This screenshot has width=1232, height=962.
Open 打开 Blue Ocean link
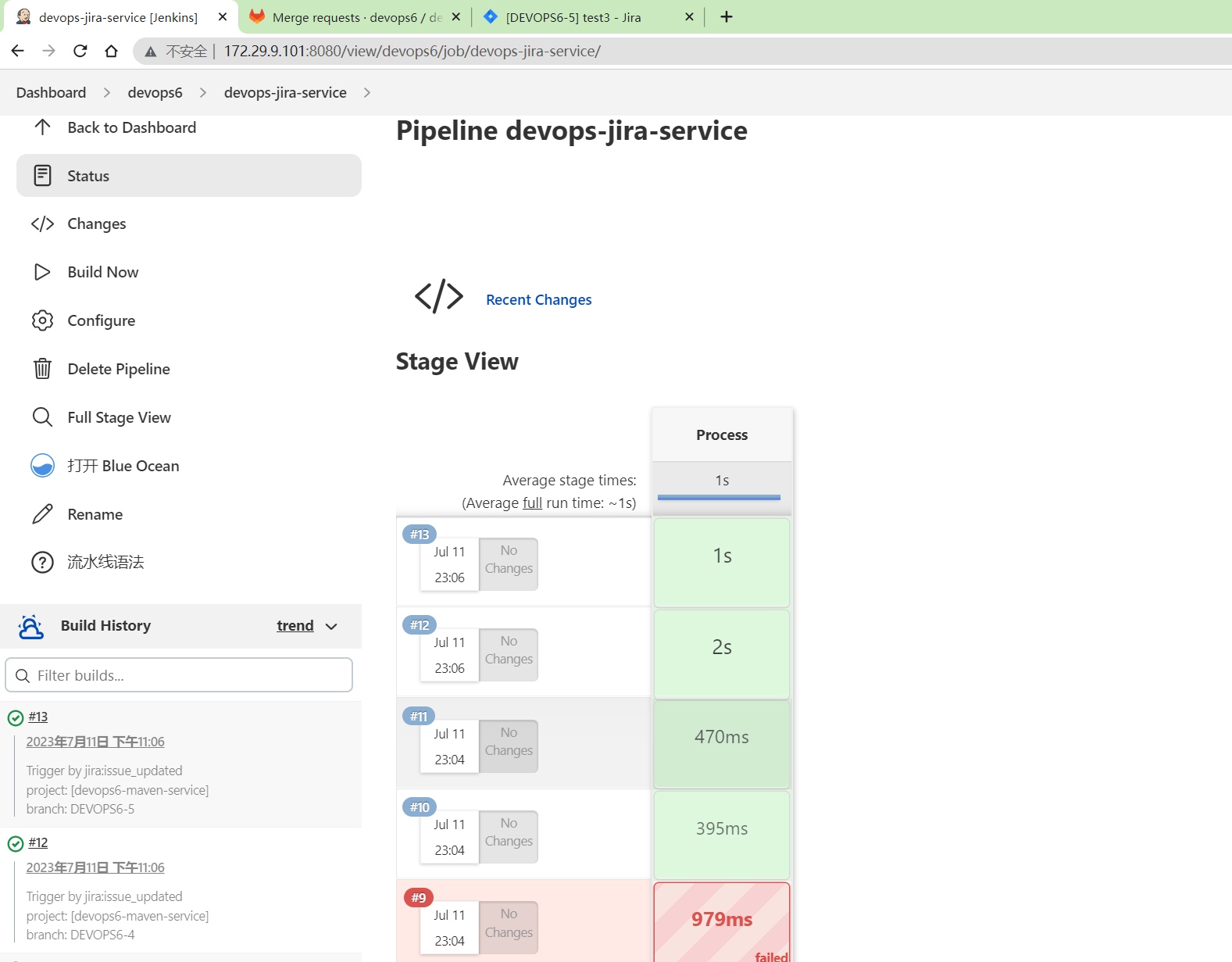point(123,466)
